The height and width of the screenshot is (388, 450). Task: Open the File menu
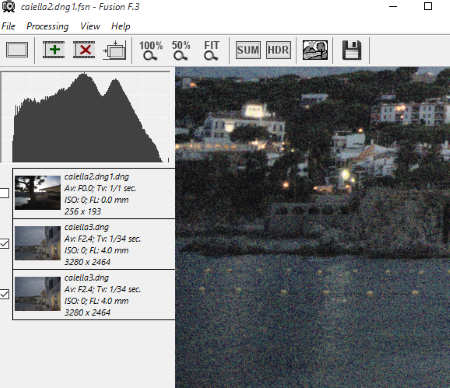(8, 26)
